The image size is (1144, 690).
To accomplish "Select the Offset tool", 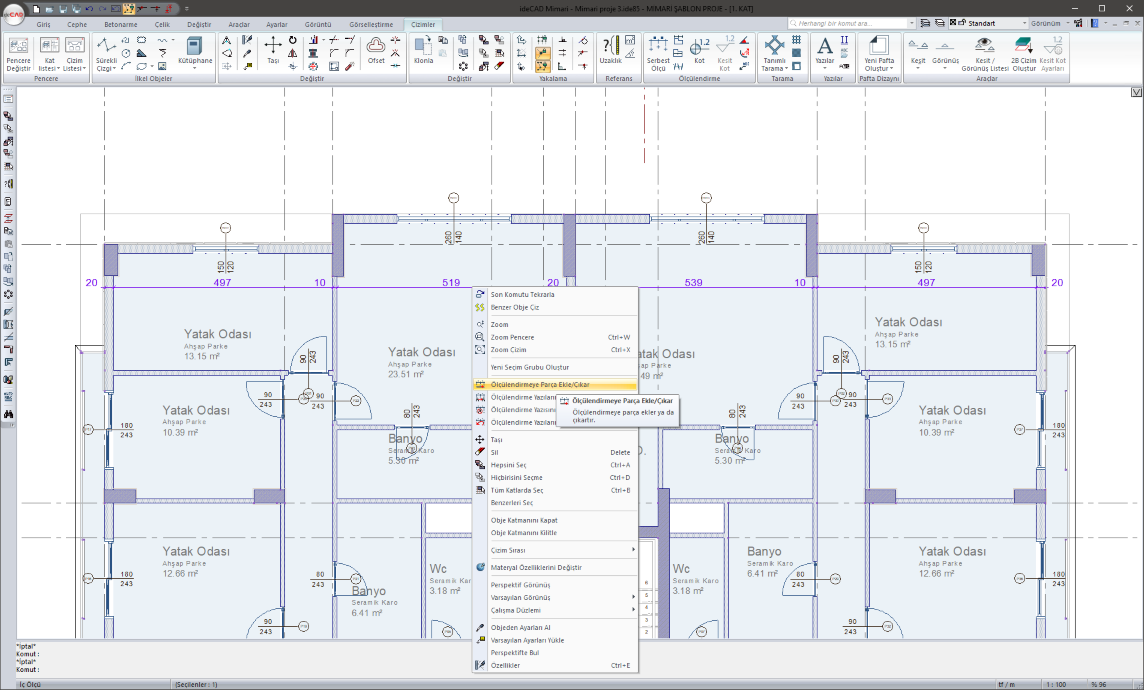I will (376, 50).
